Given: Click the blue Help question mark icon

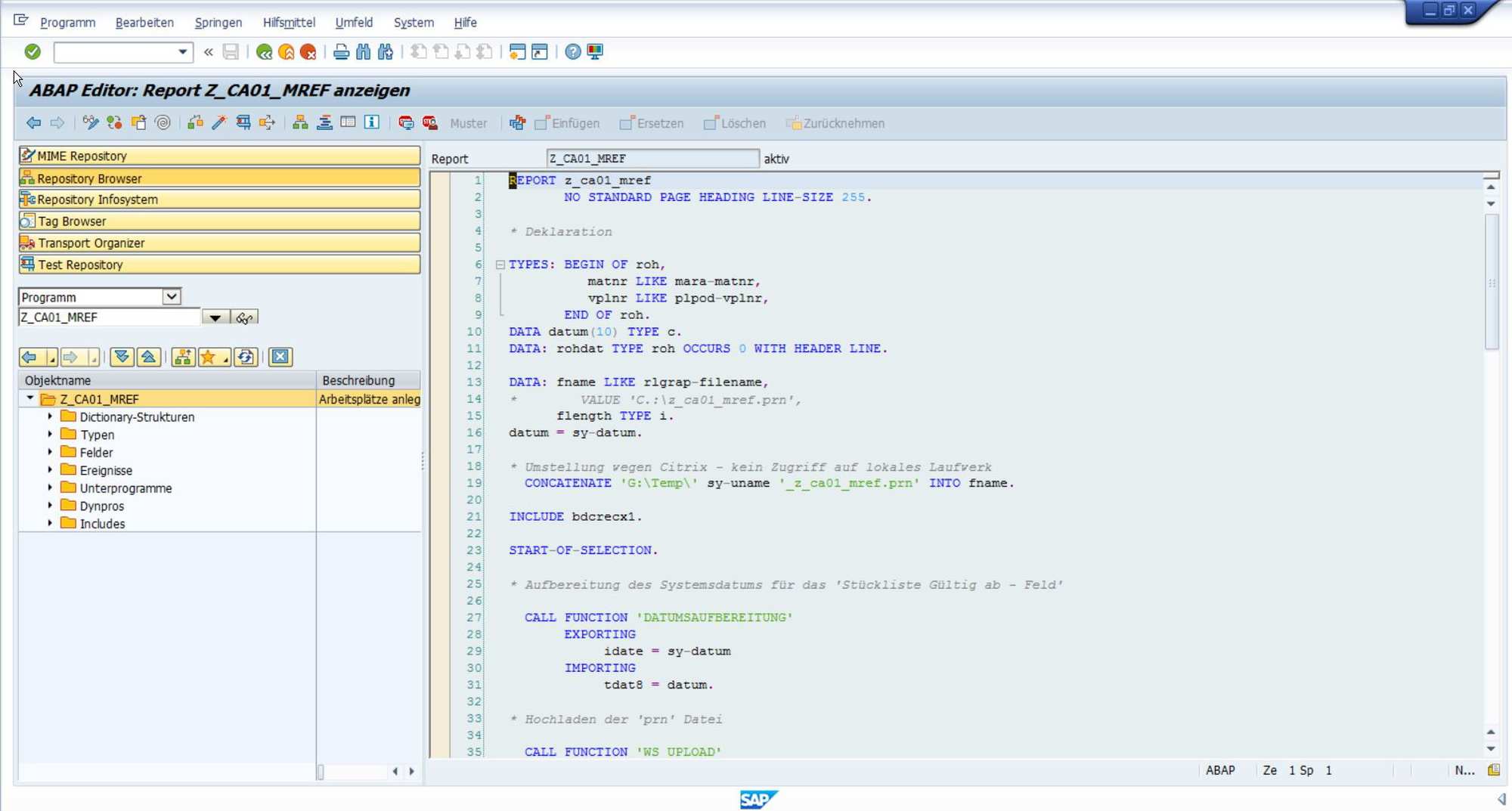Looking at the screenshot, I should click(573, 51).
